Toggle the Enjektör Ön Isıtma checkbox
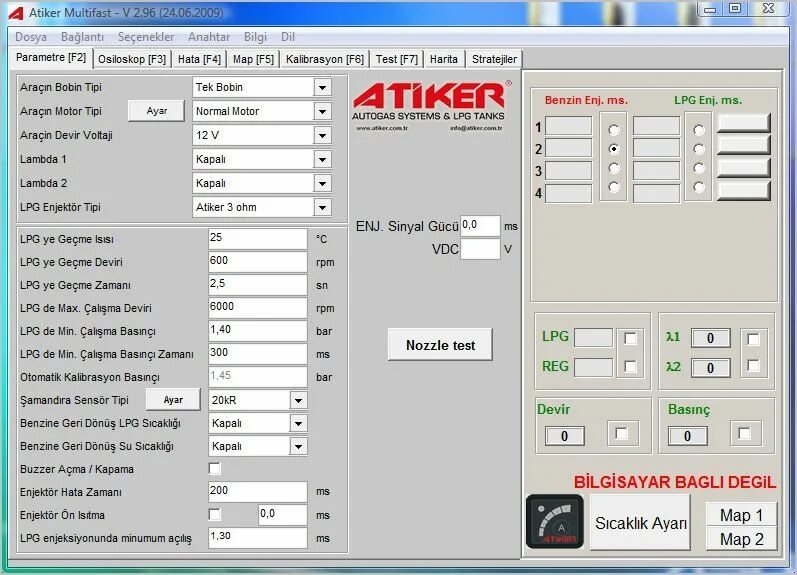797x575 pixels. pyautogui.click(x=214, y=515)
